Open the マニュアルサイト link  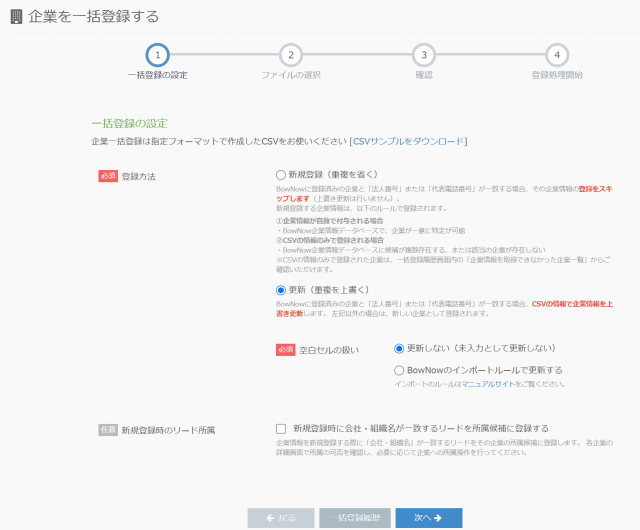[x=488, y=384]
